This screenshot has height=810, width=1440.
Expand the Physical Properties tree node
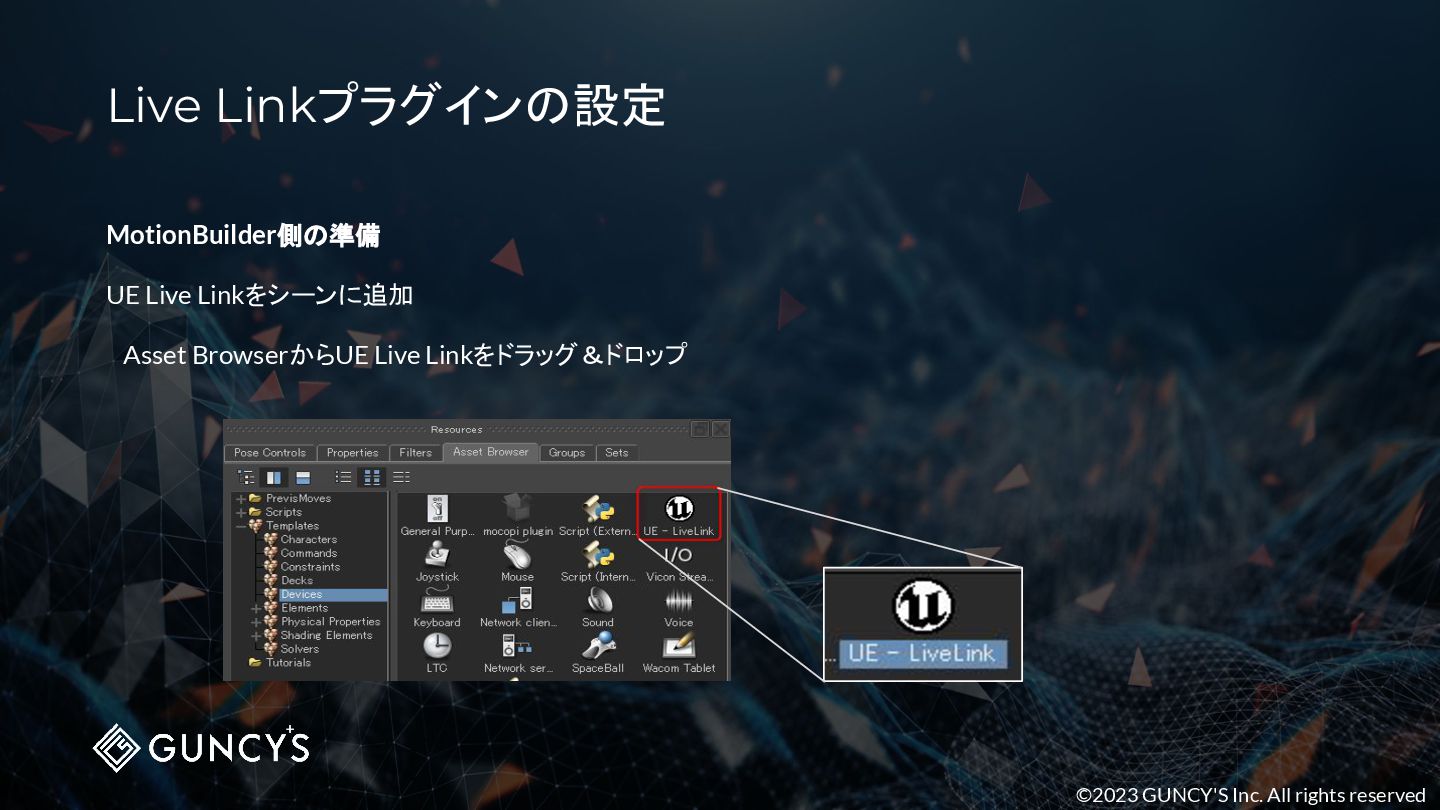[x=256, y=622]
